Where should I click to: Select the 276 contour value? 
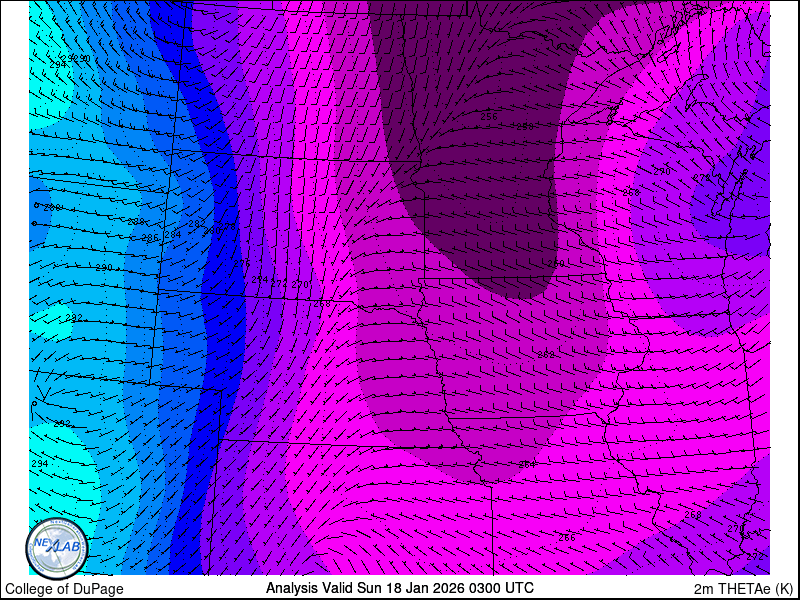point(242,263)
